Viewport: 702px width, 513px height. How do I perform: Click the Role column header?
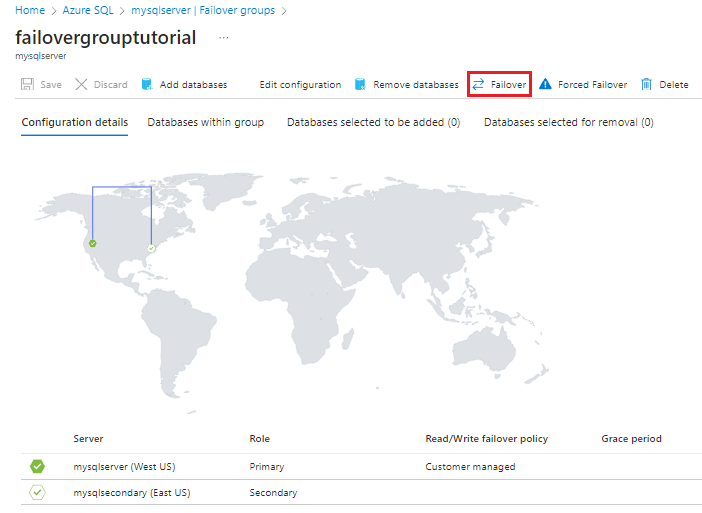pyautogui.click(x=260, y=439)
